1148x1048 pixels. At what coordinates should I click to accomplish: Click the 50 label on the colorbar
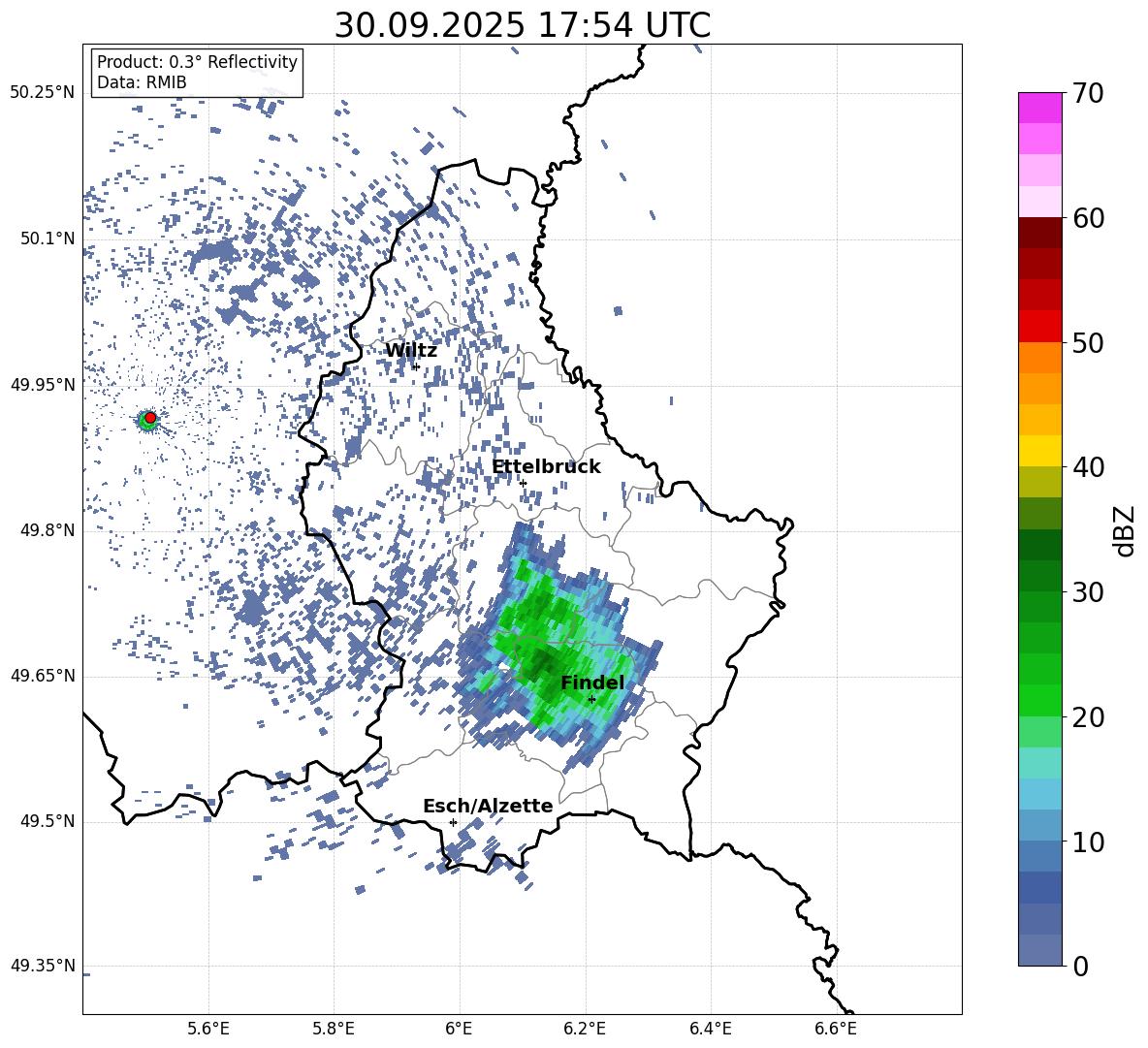[x=1088, y=342]
